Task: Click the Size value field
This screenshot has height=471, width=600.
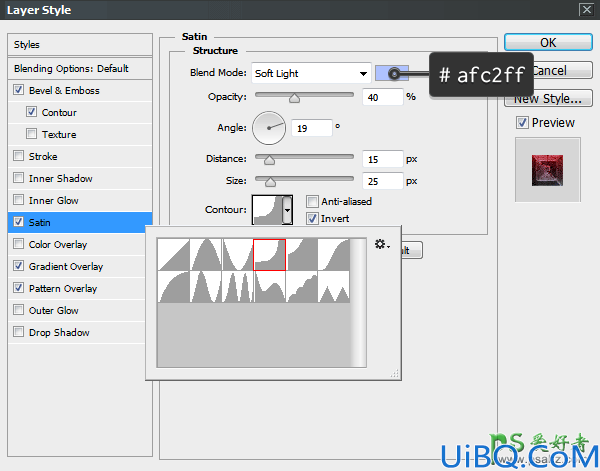Action: pyautogui.click(x=383, y=181)
